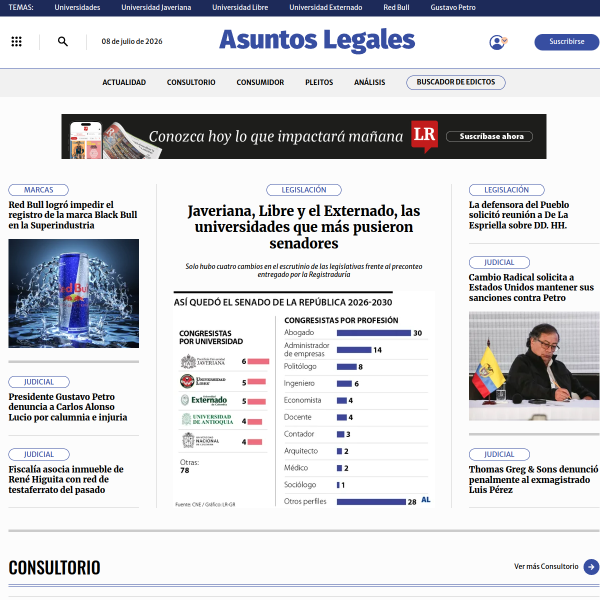The image size is (600, 600).
Task: Click the CONSULTORIO section heading
Action: point(54,567)
